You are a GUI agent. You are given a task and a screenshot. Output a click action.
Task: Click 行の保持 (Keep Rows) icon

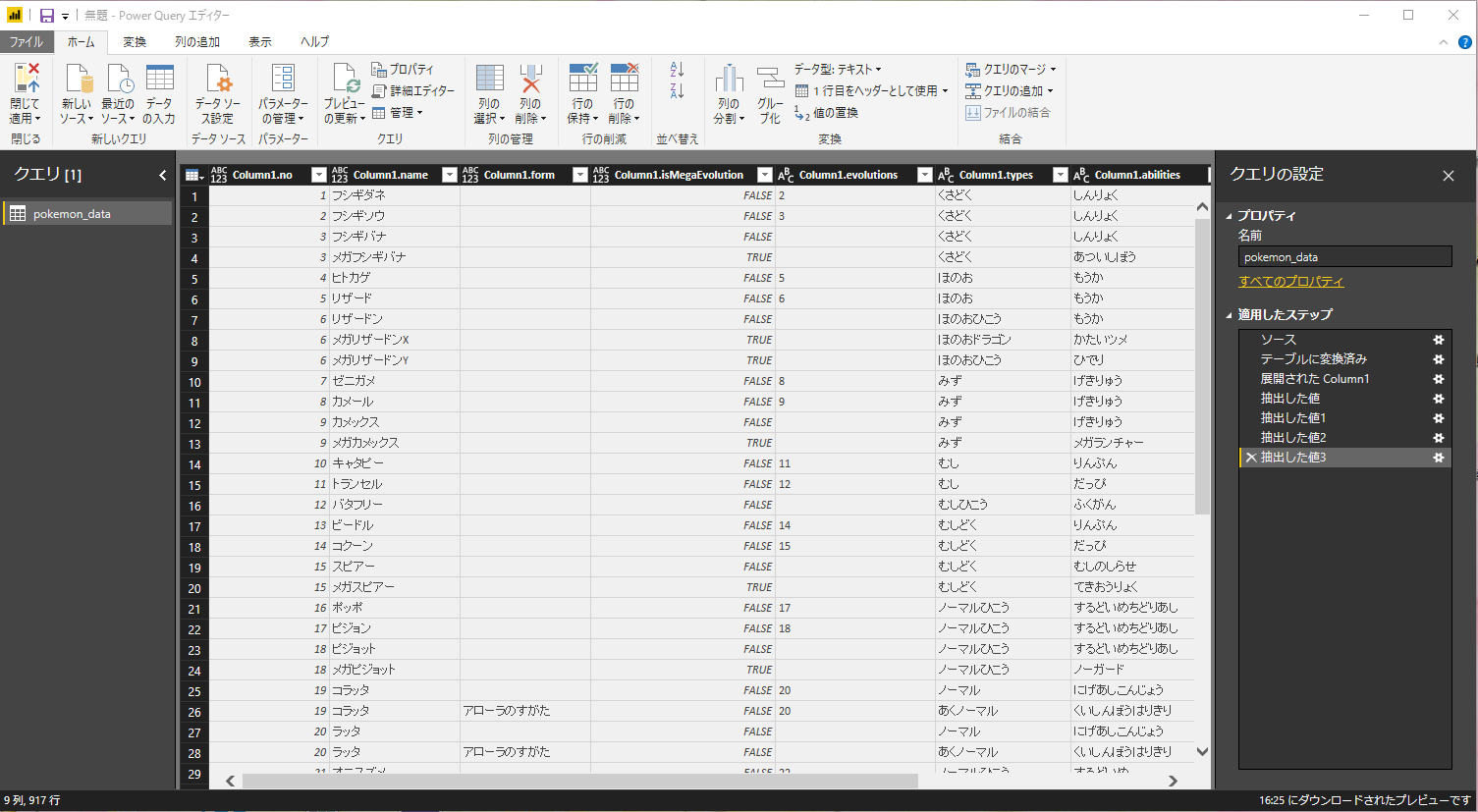[583, 79]
